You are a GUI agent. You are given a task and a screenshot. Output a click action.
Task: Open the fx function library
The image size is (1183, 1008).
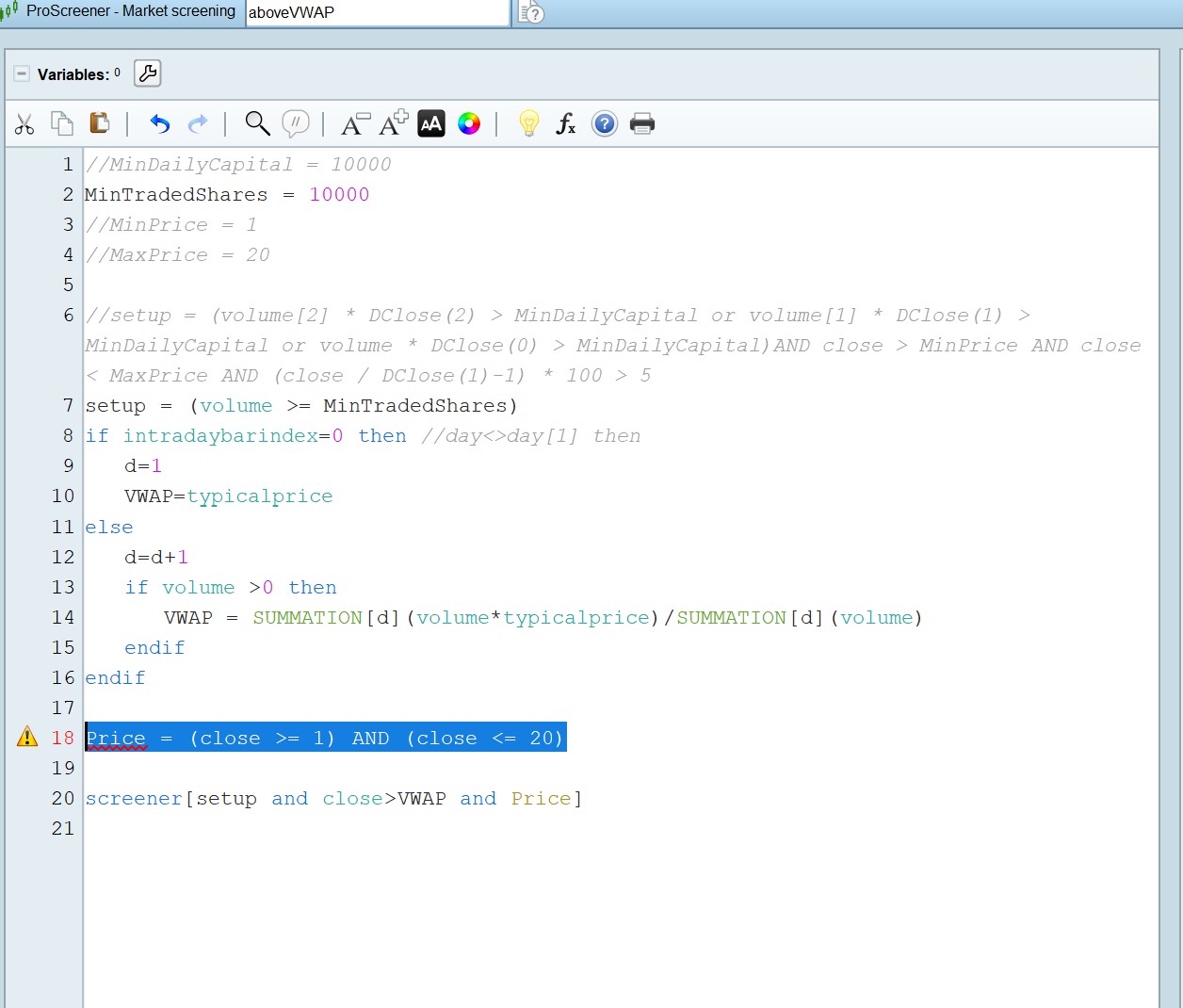pos(566,123)
